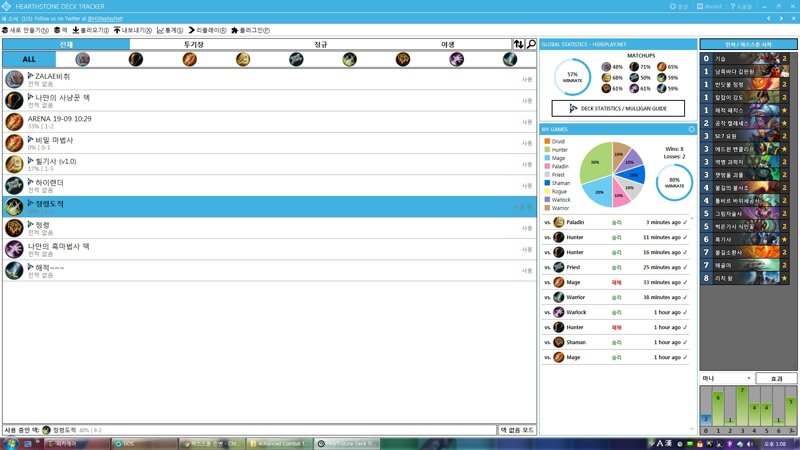Click class portrait of 힐기사 (v1.0) deck

pos(14,164)
